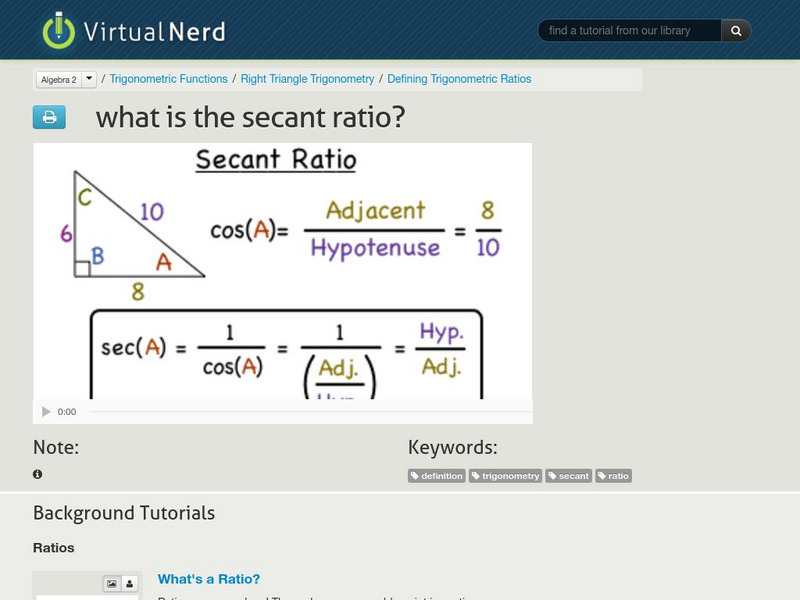The image size is (800, 600).
Task: Click the Algebra 2 breadcrumb button
Action: point(58,79)
